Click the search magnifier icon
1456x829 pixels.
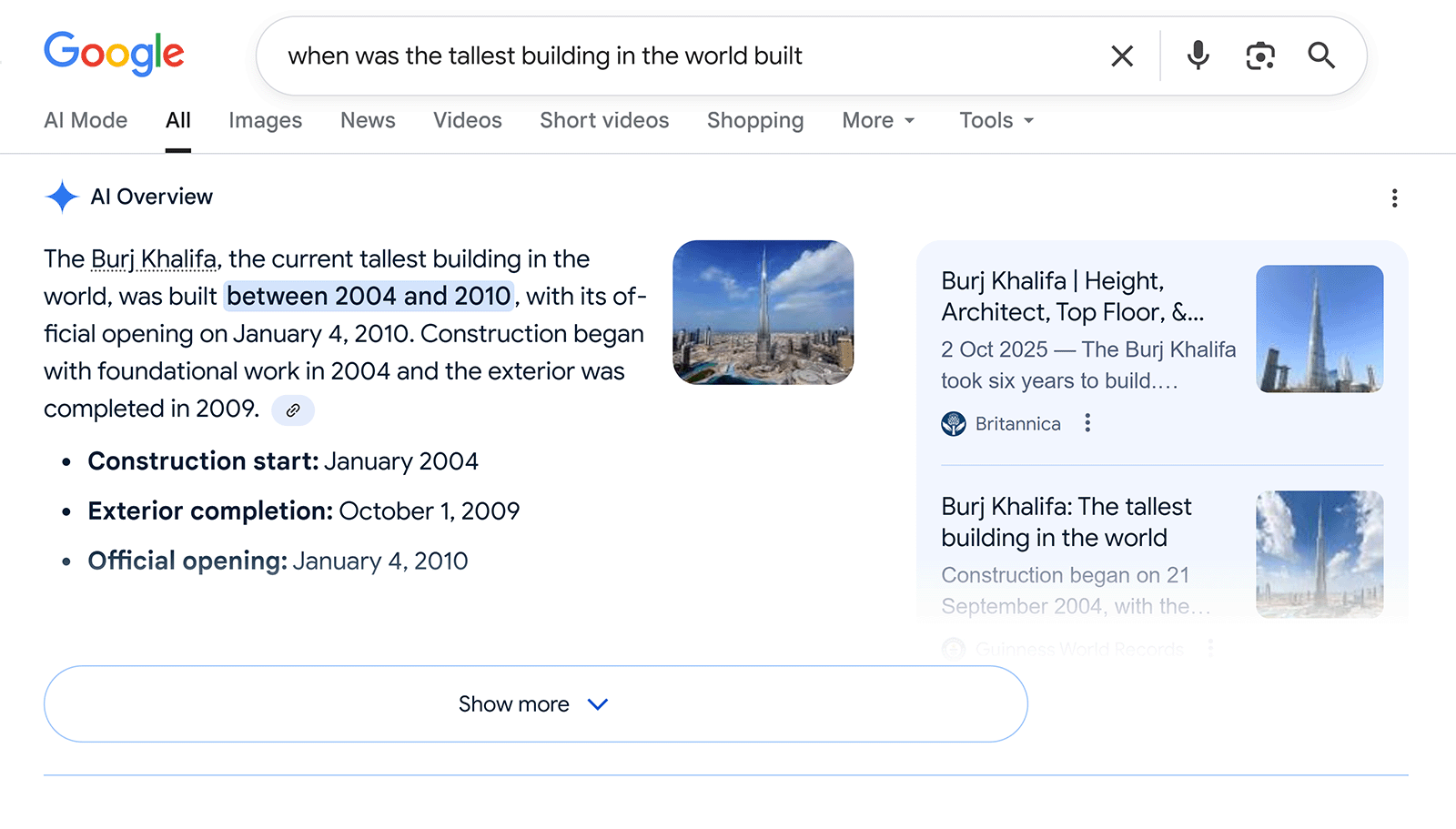[1321, 56]
